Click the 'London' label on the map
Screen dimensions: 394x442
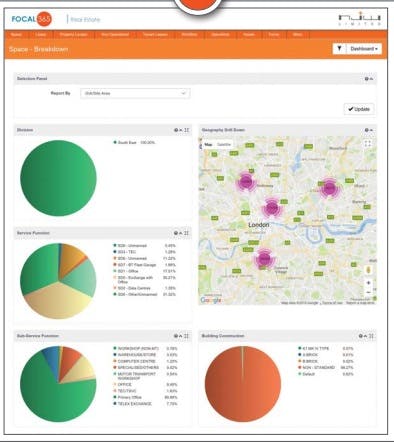[x=259, y=225]
